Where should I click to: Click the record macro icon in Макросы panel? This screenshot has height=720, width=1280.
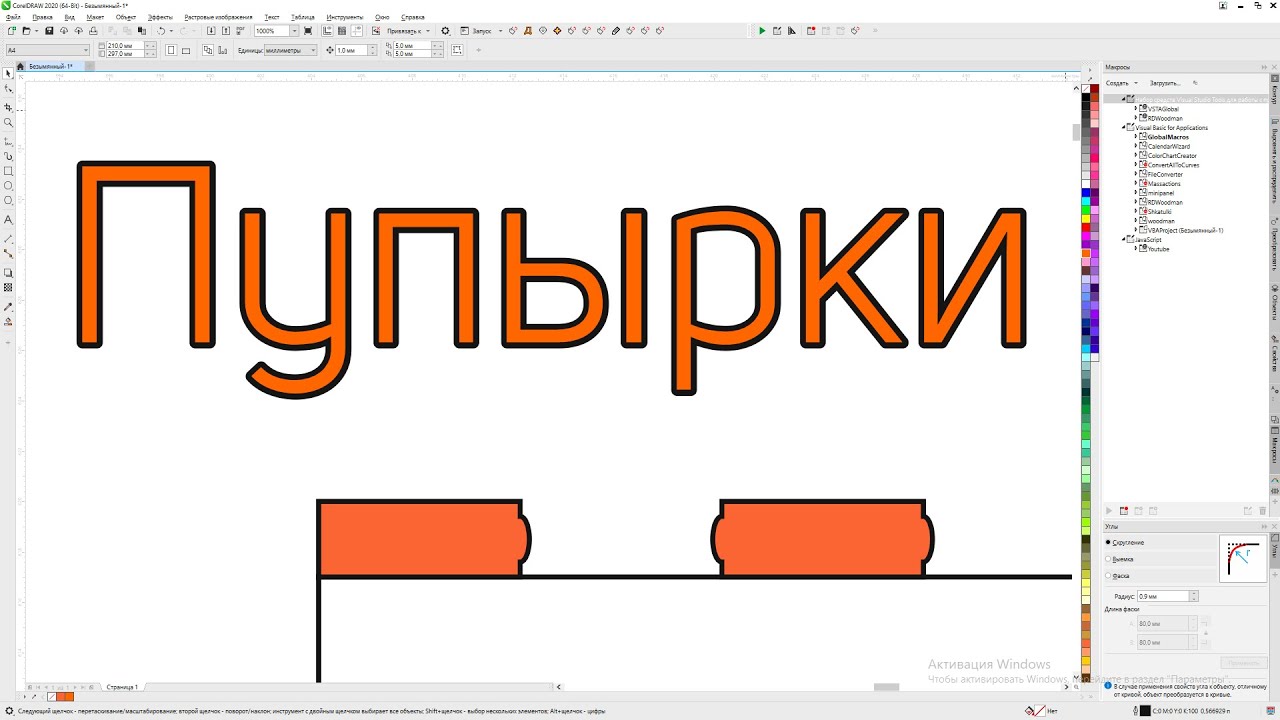tap(1124, 510)
